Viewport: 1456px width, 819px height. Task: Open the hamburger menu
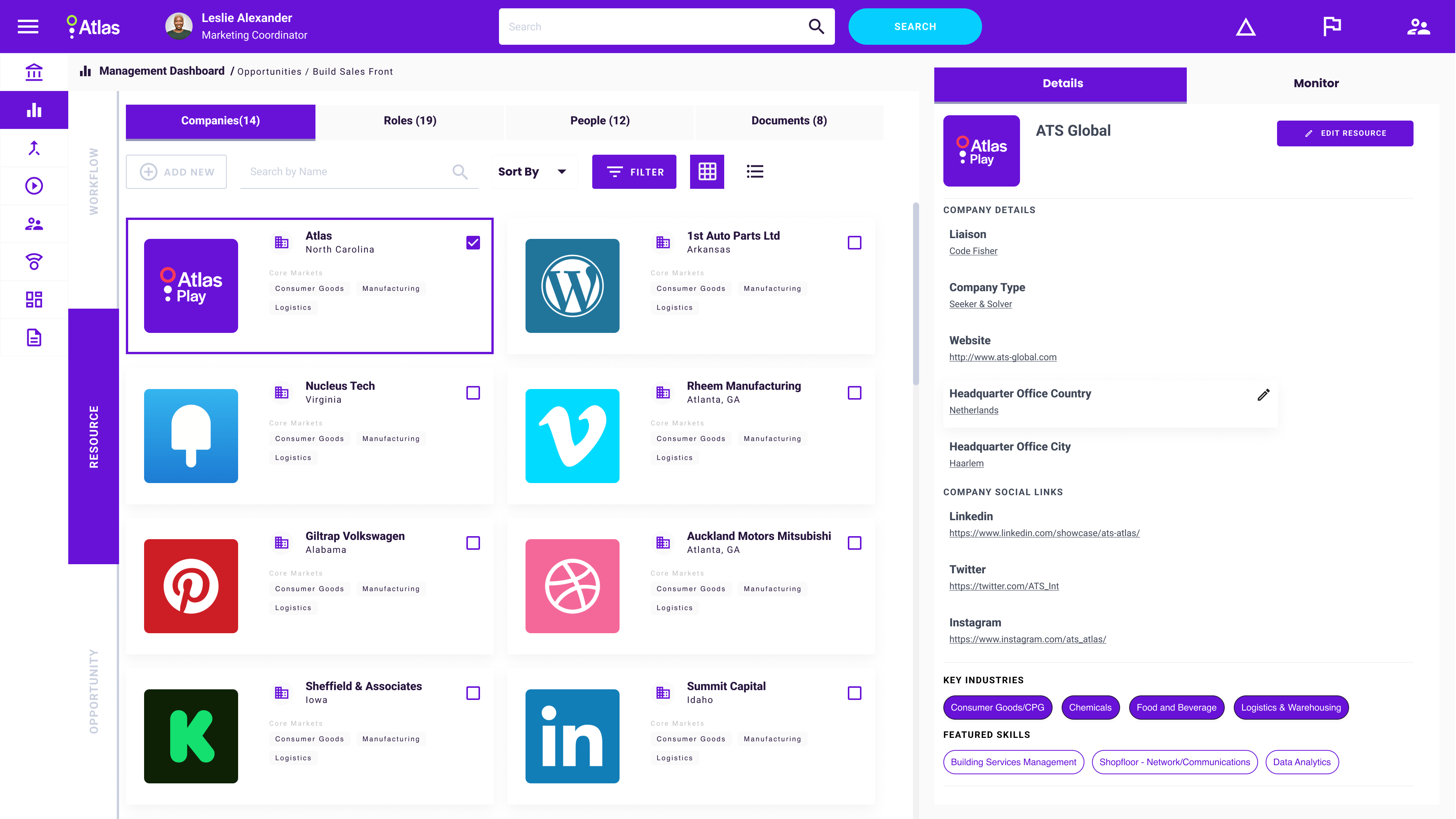pos(28,27)
